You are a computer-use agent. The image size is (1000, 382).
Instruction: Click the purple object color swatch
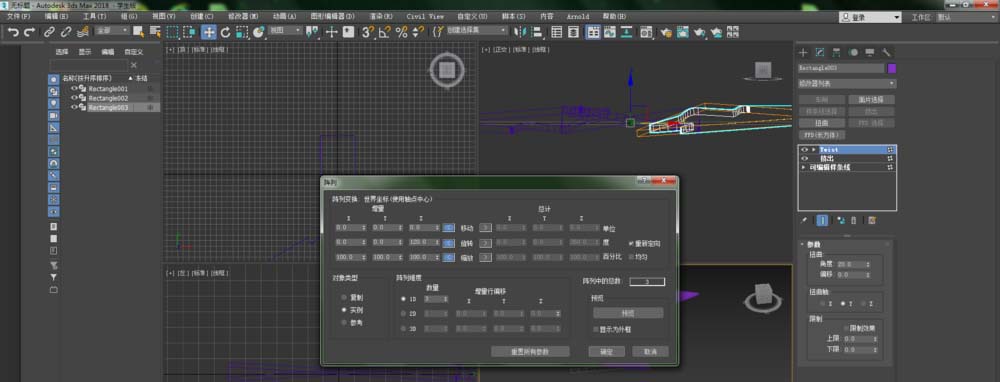tap(892, 68)
